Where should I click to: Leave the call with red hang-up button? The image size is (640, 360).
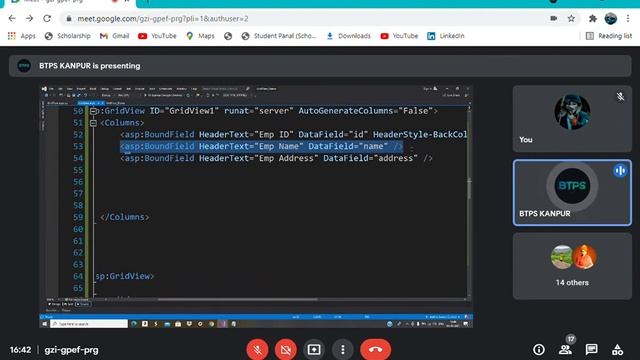pyautogui.click(x=376, y=349)
